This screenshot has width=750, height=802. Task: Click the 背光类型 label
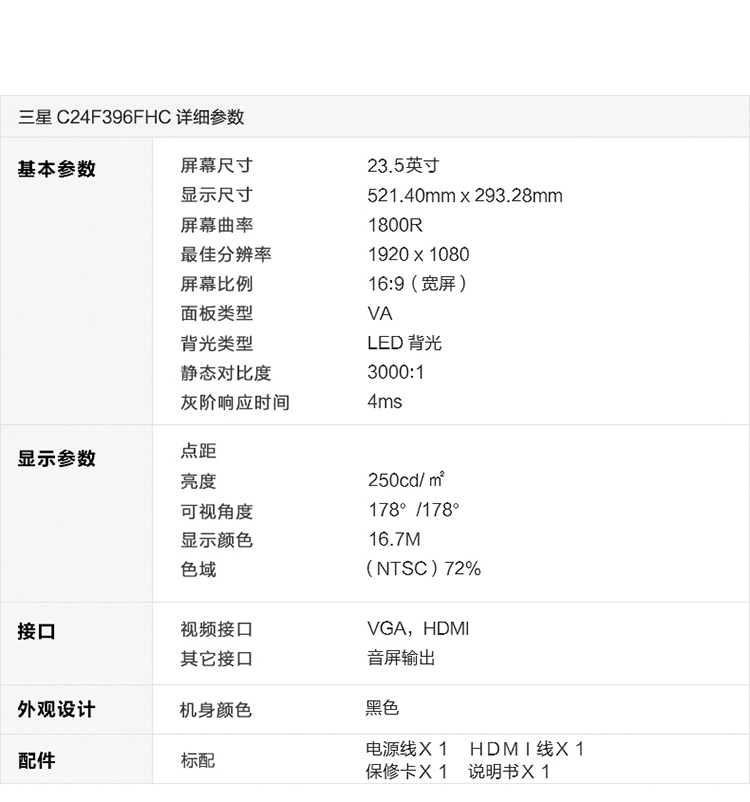point(217,343)
